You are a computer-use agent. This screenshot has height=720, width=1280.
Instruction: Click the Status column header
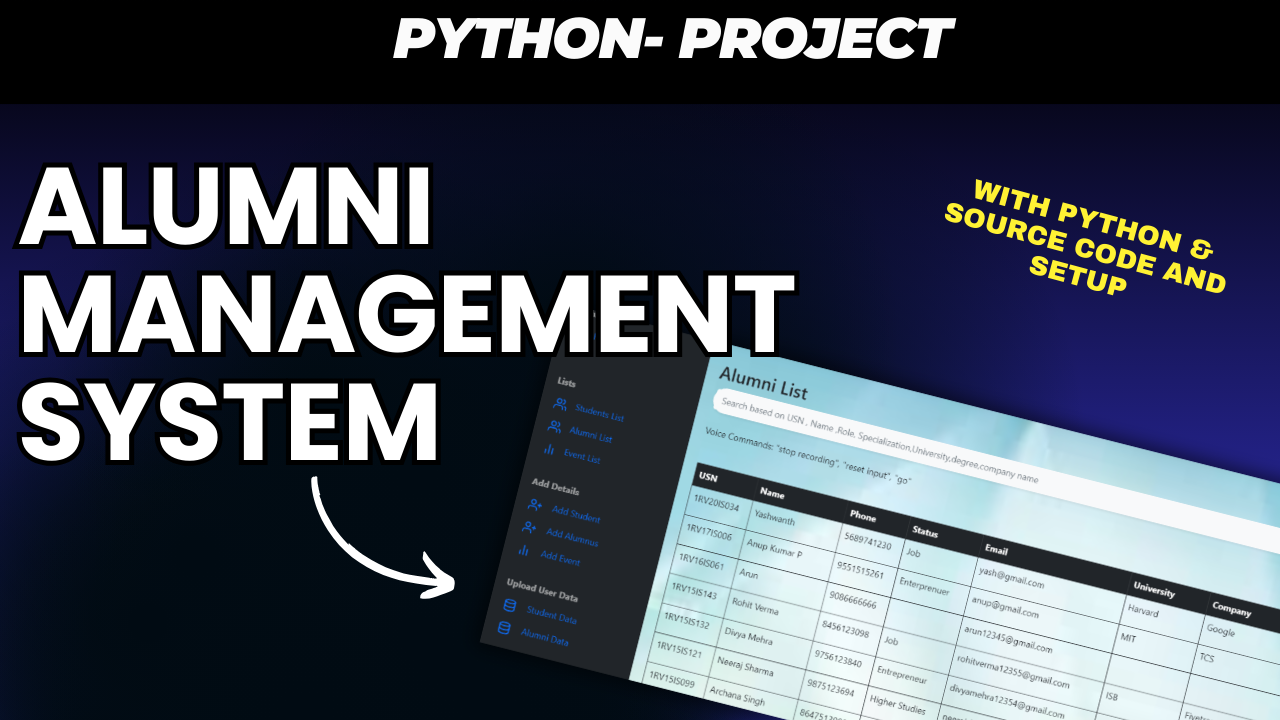pos(925,533)
